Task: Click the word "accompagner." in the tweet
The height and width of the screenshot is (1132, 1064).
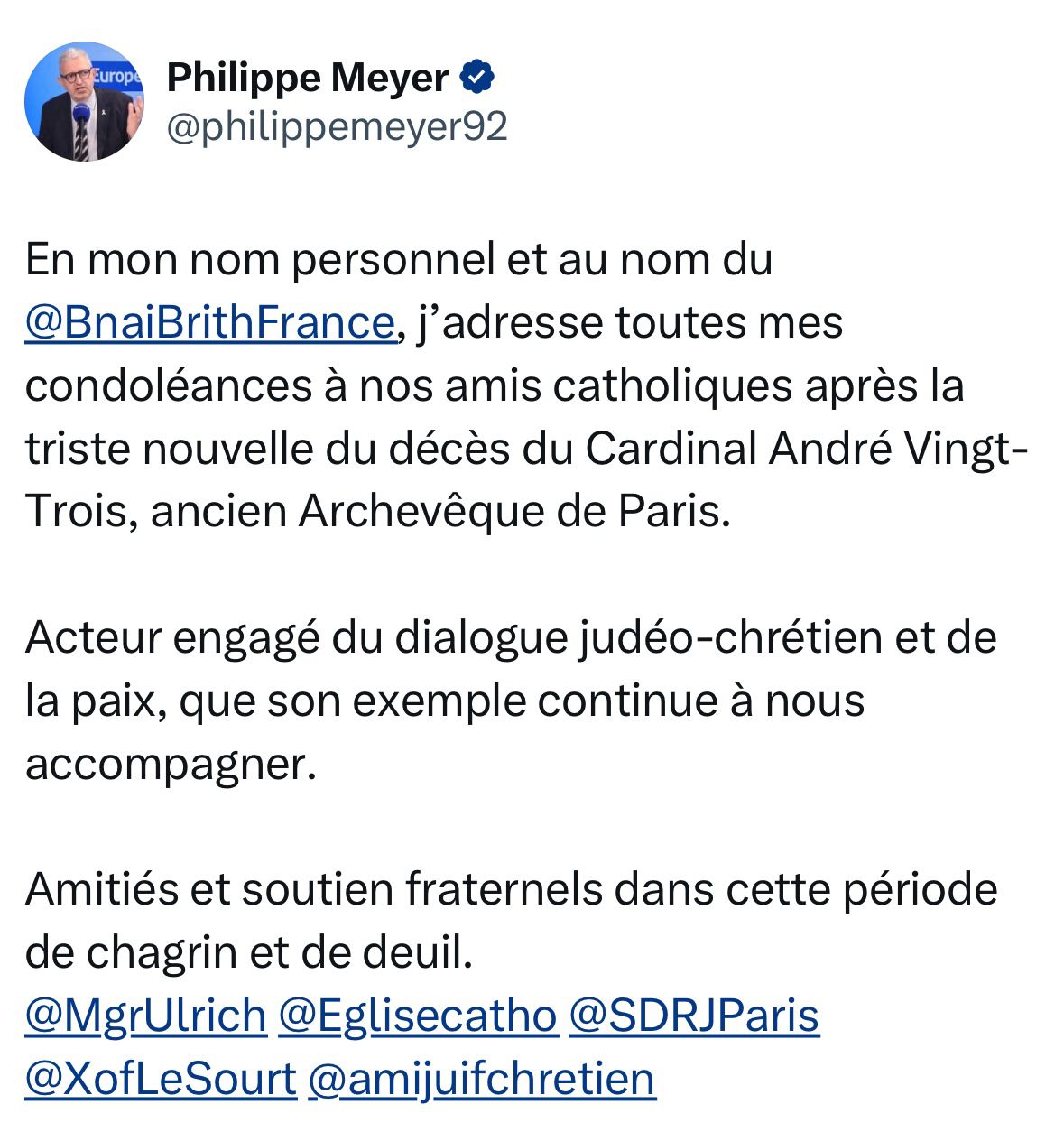Action: (171, 764)
